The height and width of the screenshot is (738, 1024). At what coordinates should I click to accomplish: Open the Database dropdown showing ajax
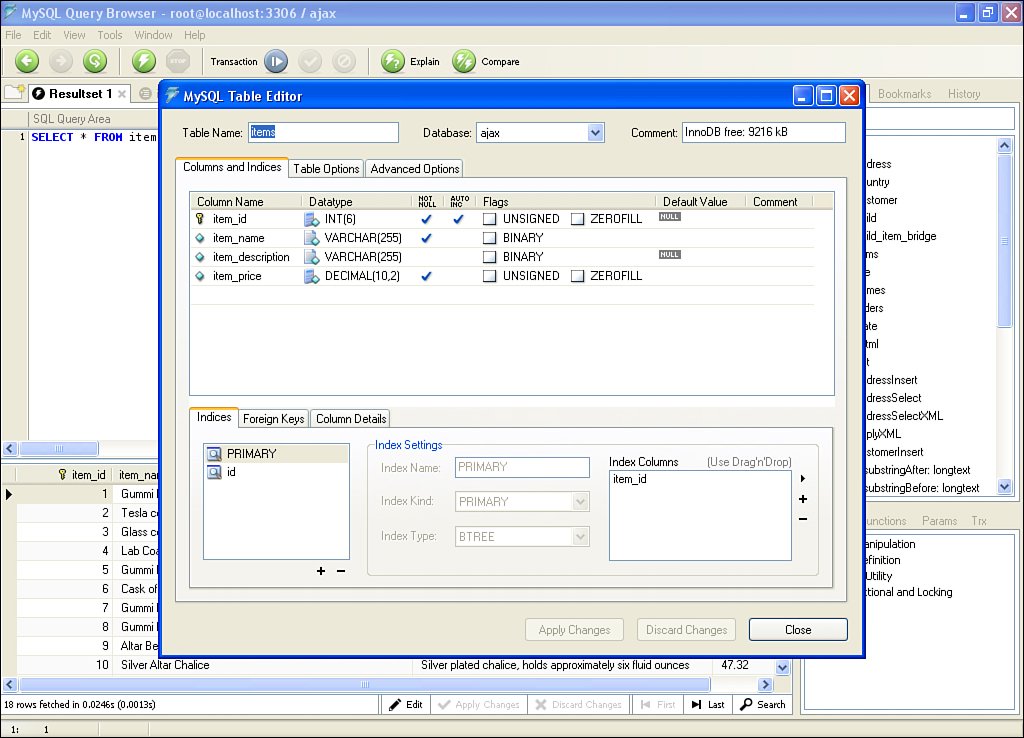coord(595,133)
